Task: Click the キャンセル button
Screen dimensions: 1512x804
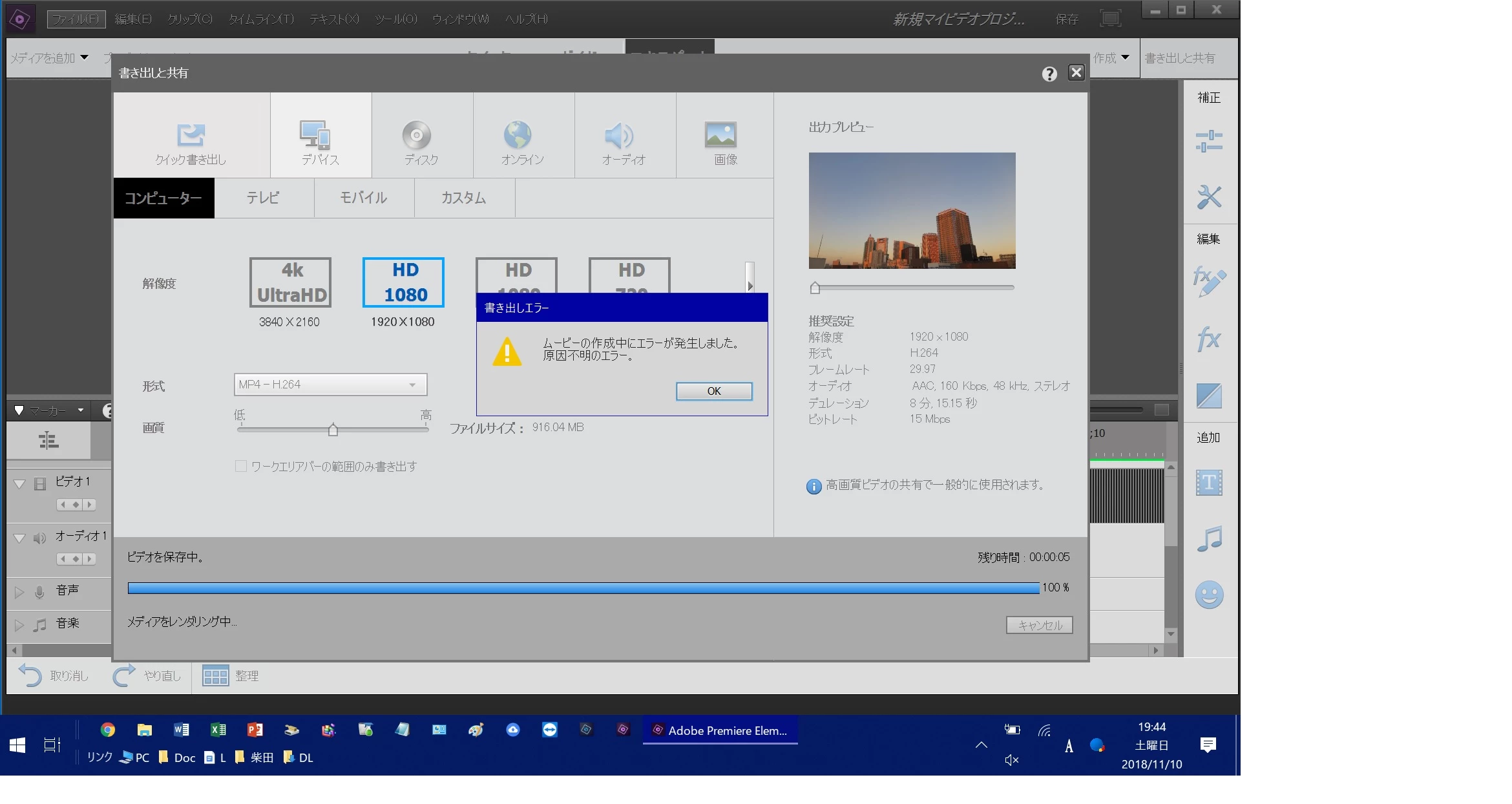Action: (x=1039, y=625)
